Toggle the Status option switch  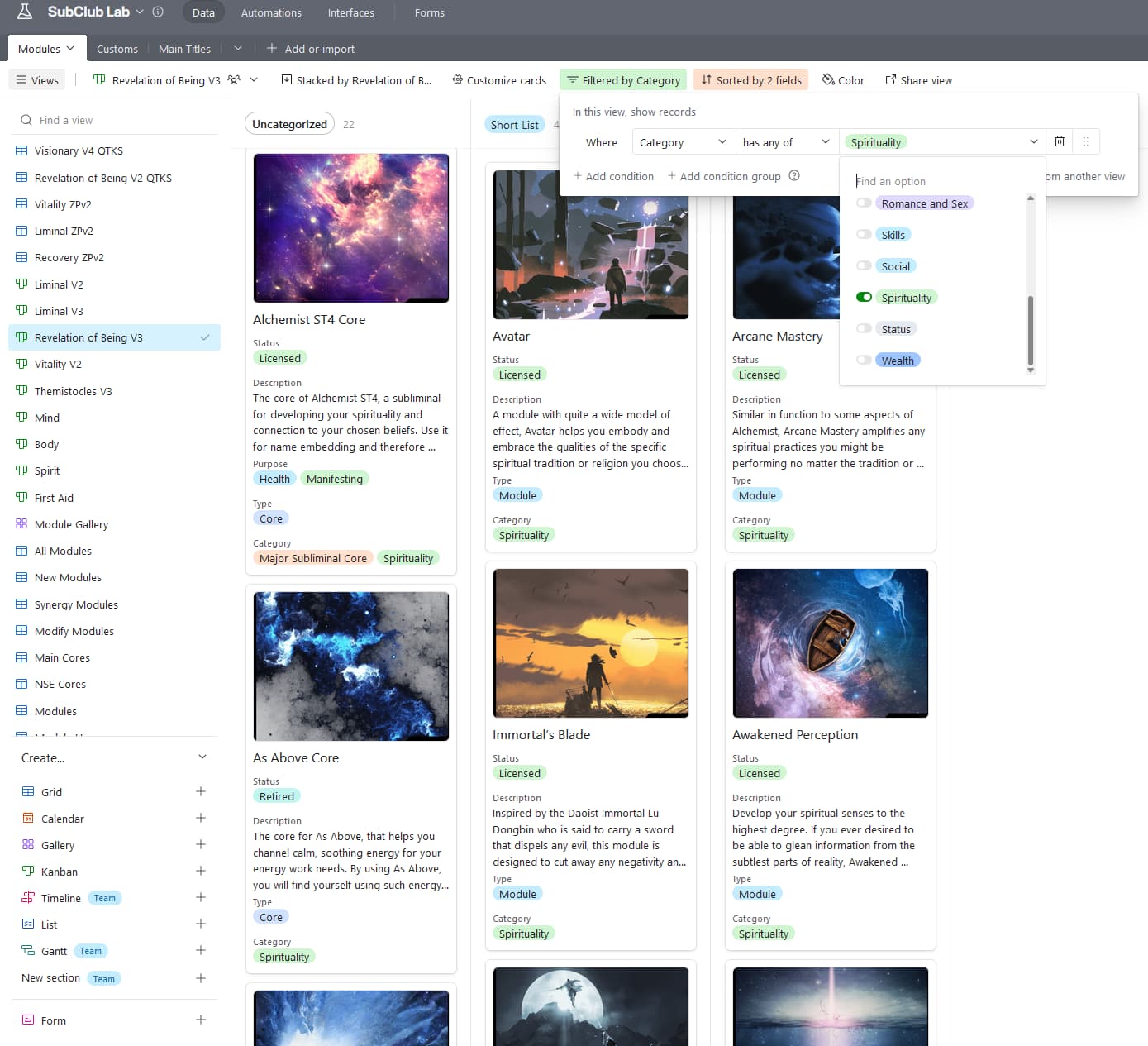click(864, 329)
